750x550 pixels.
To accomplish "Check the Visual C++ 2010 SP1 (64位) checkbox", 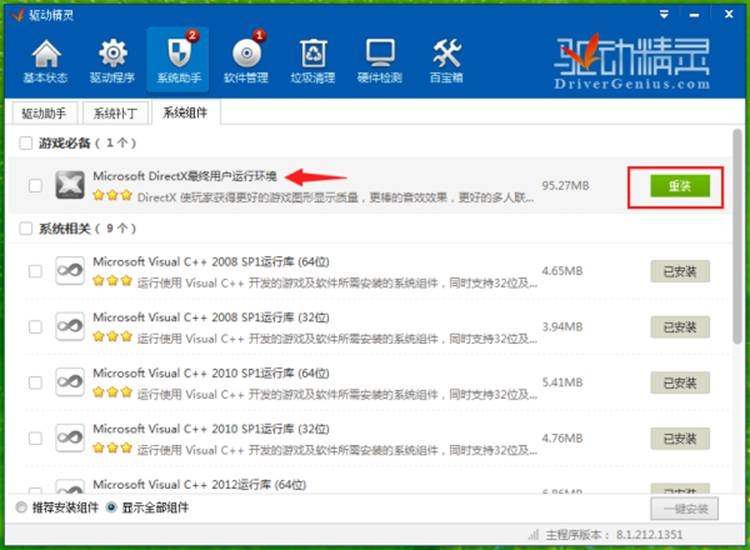I will point(35,383).
